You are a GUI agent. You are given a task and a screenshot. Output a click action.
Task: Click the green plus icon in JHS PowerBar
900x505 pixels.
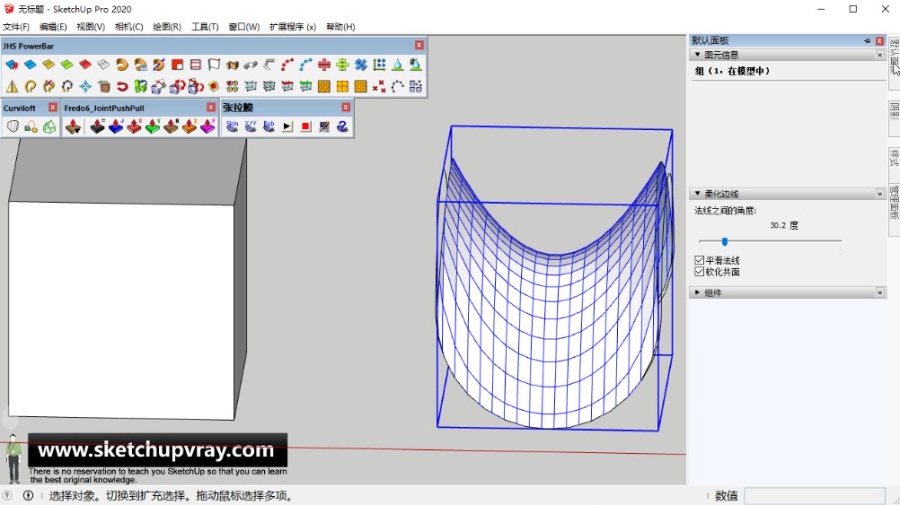343,65
